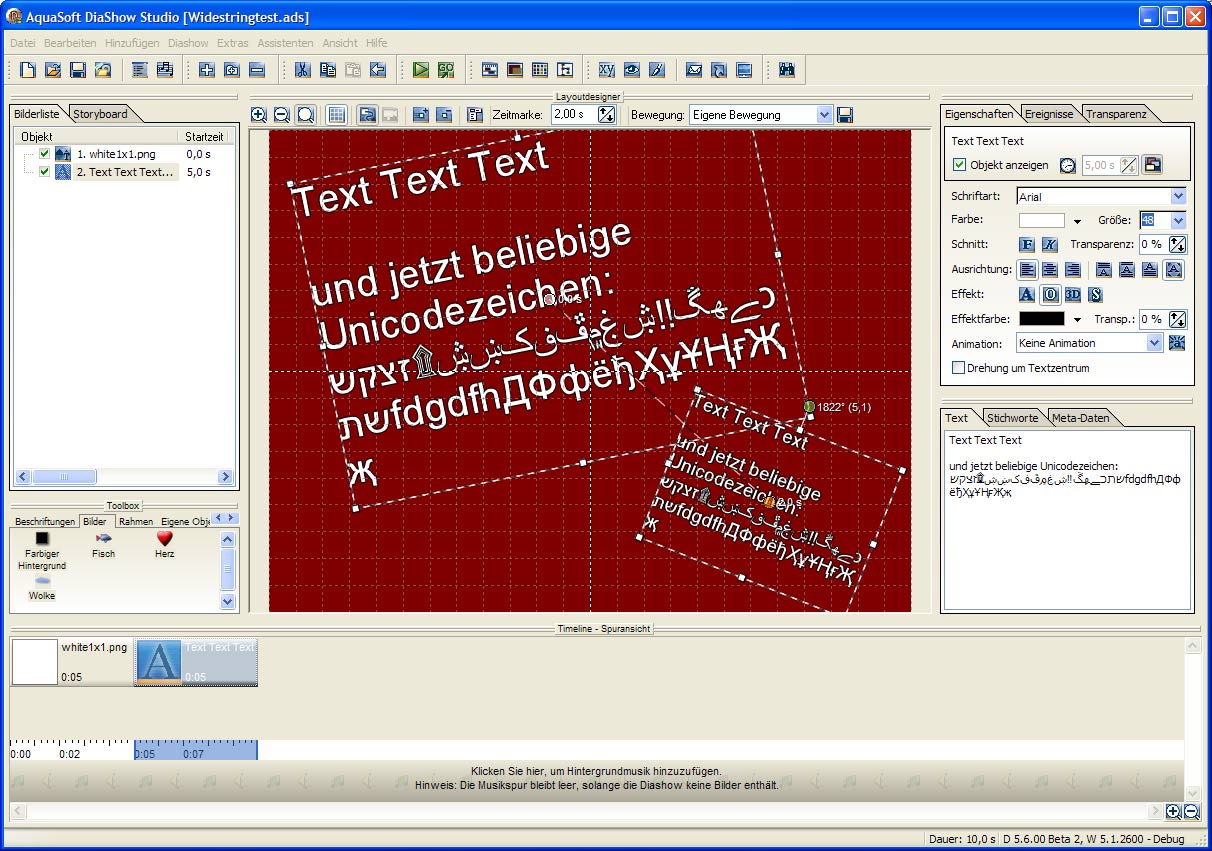This screenshot has width=1212, height=851.
Task: Select Herz item in the Toolbox
Action: point(165,543)
